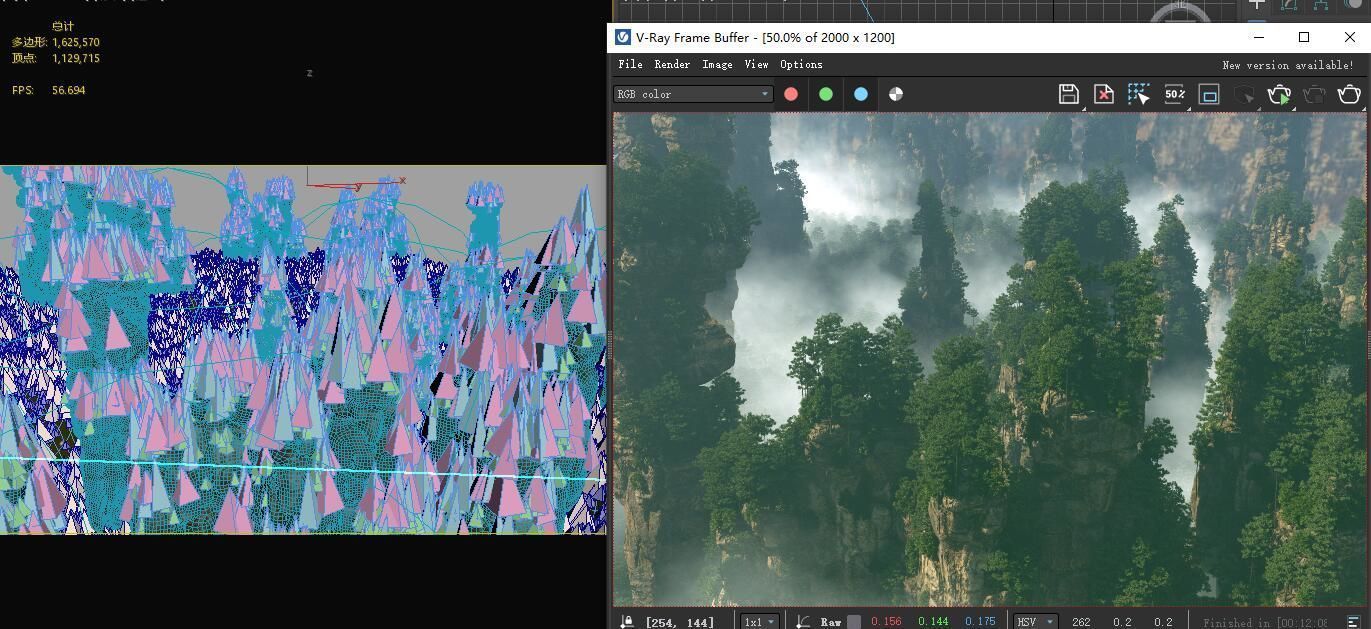Click the curve icon next to Raw

tap(803, 622)
